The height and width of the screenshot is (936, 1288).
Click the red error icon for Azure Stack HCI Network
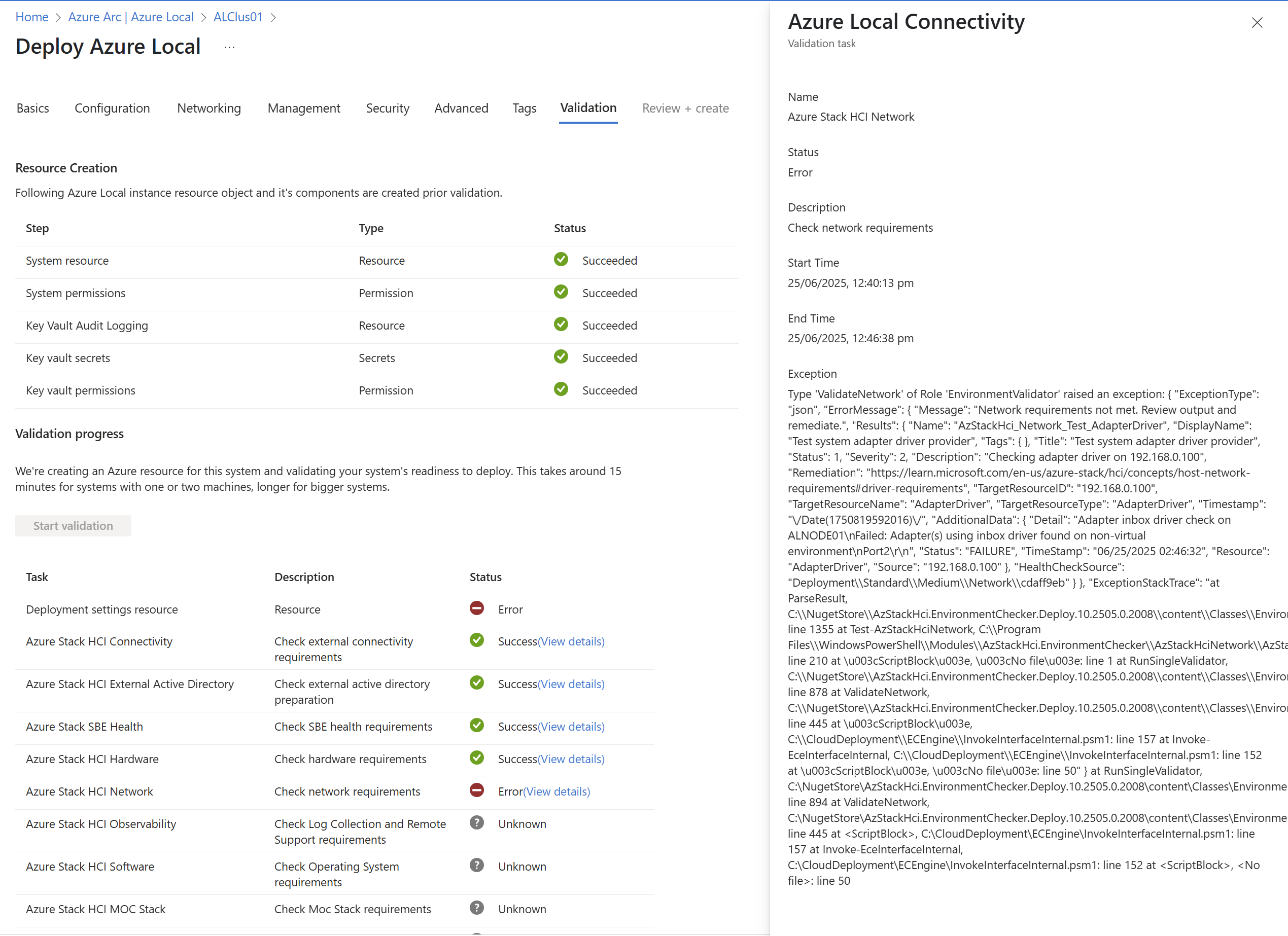pyautogui.click(x=477, y=790)
